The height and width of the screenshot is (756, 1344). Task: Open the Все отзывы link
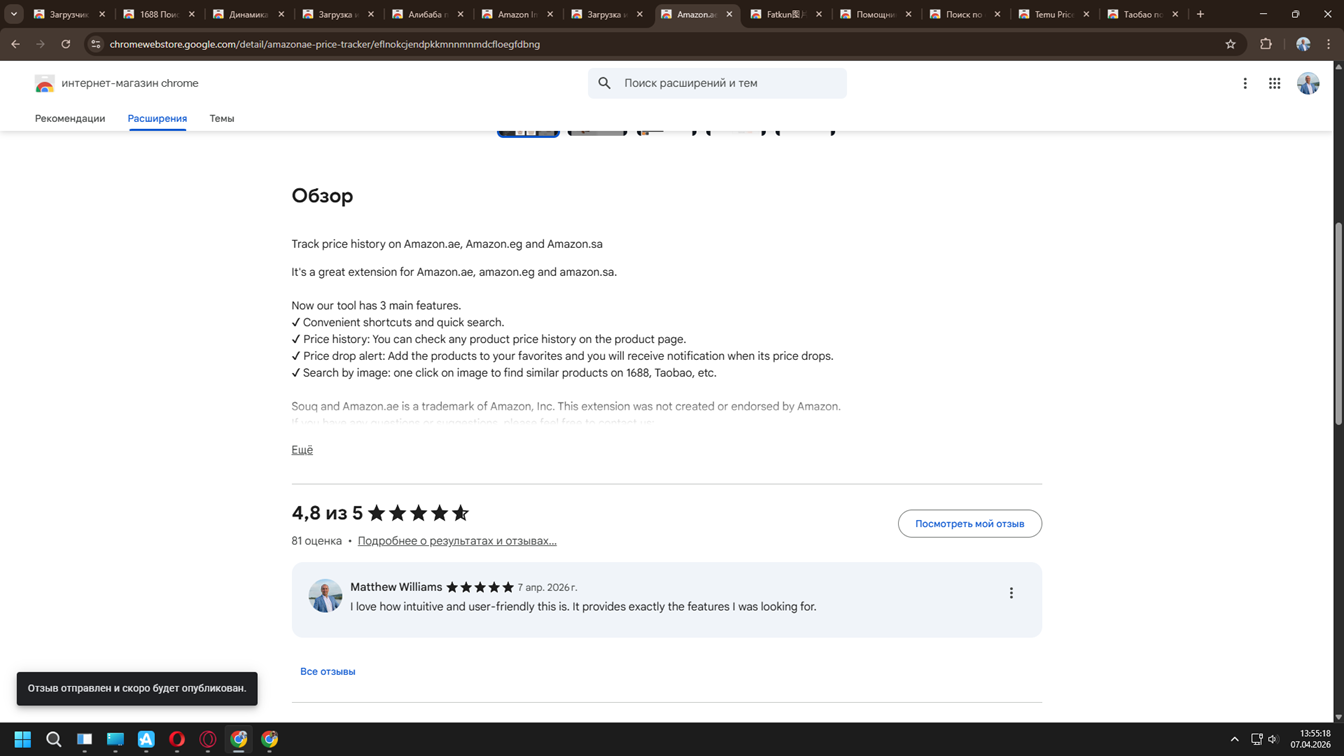tap(328, 672)
